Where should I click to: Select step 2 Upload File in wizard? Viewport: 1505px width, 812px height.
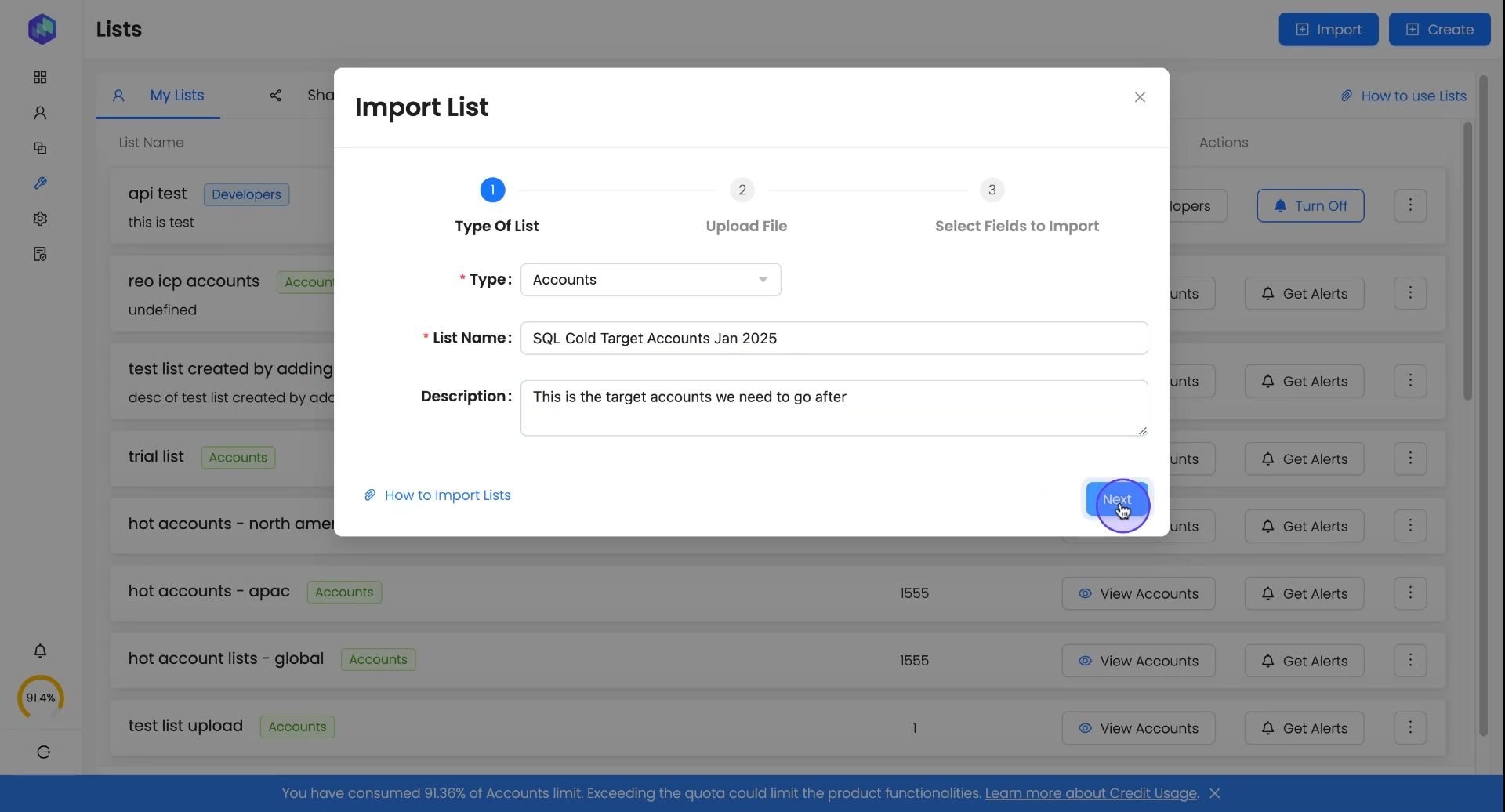(x=742, y=190)
